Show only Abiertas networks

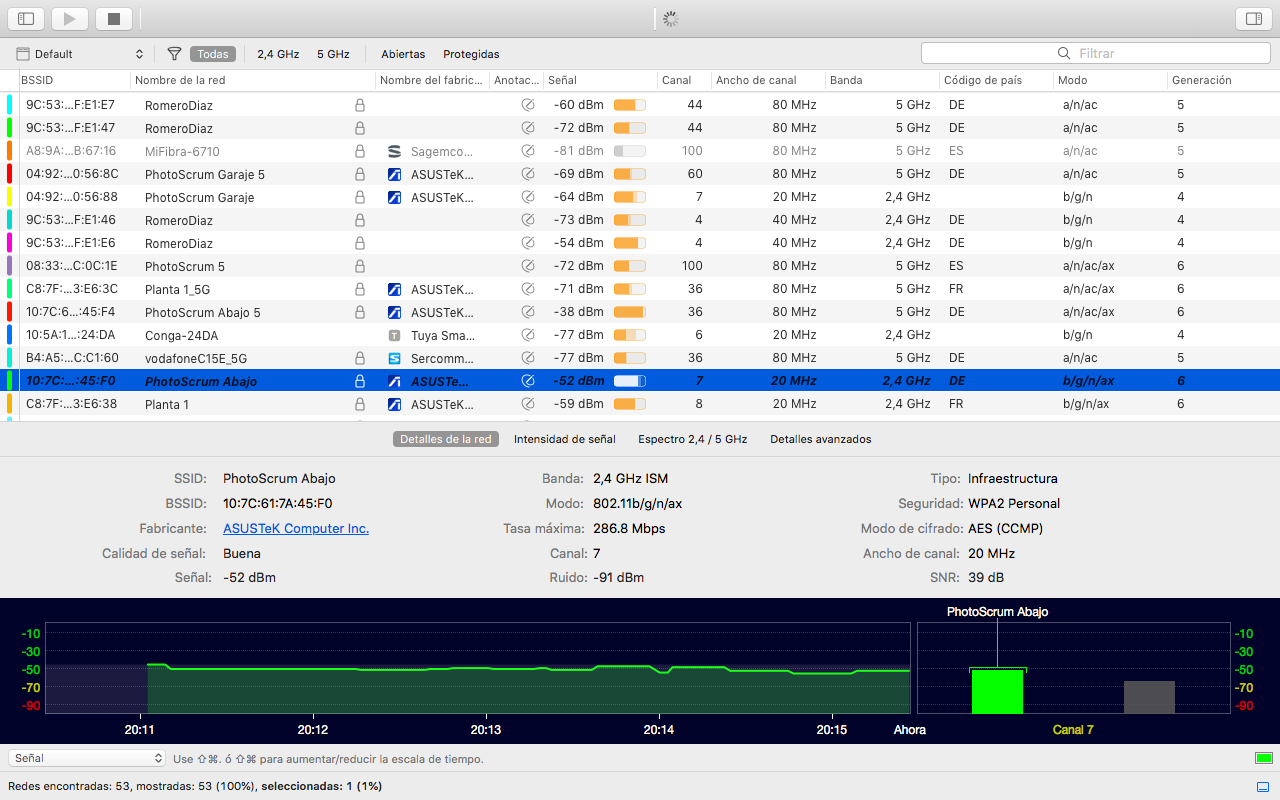point(403,54)
